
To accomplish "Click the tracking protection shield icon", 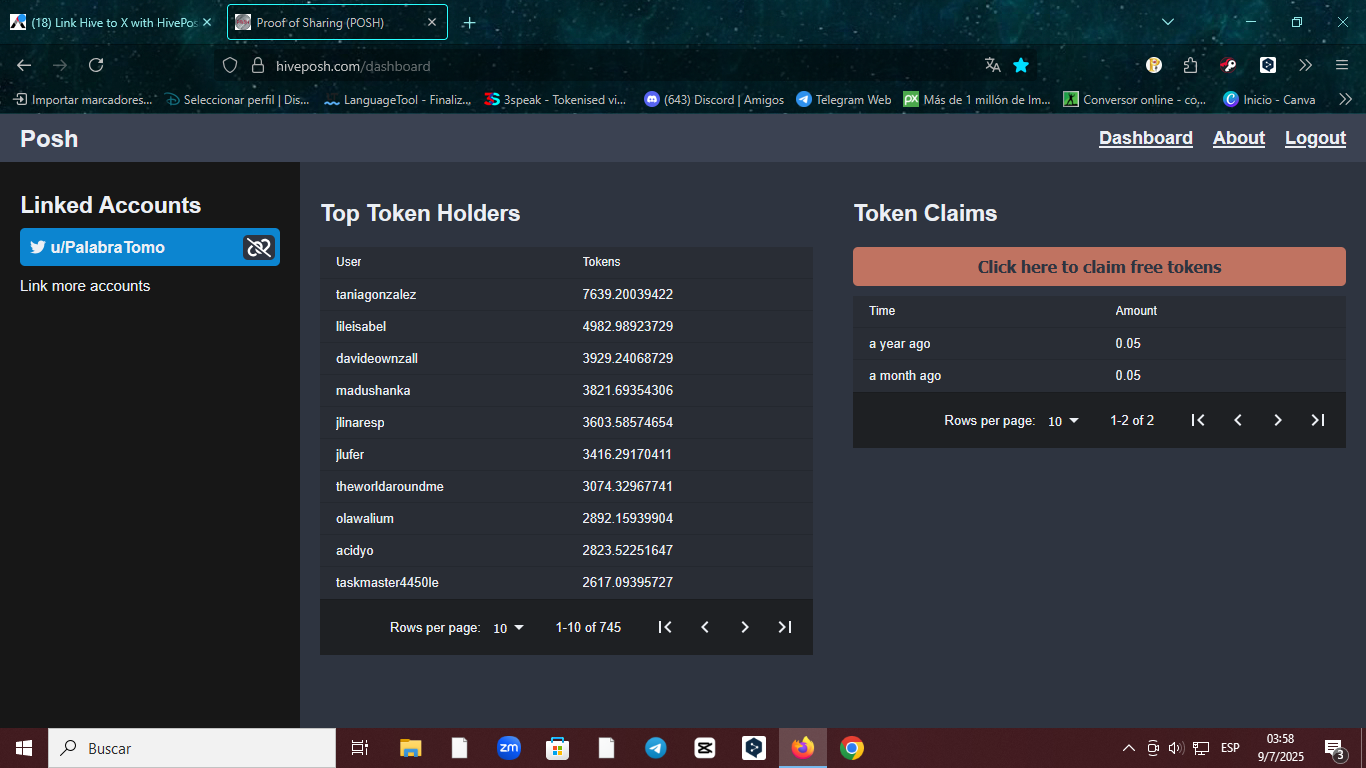I will (x=230, y=65).
